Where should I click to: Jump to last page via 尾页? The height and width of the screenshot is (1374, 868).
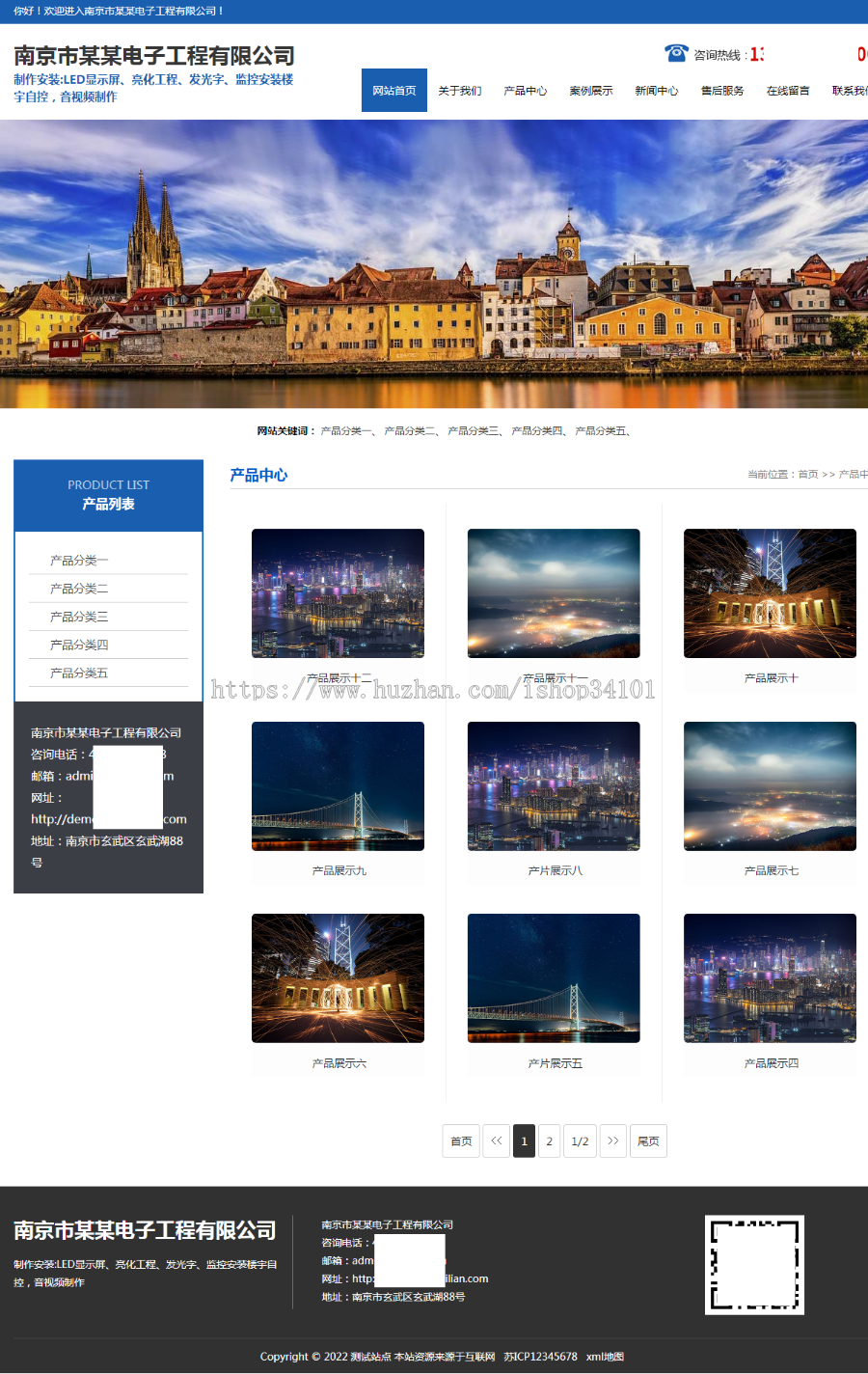point(648,1140)
